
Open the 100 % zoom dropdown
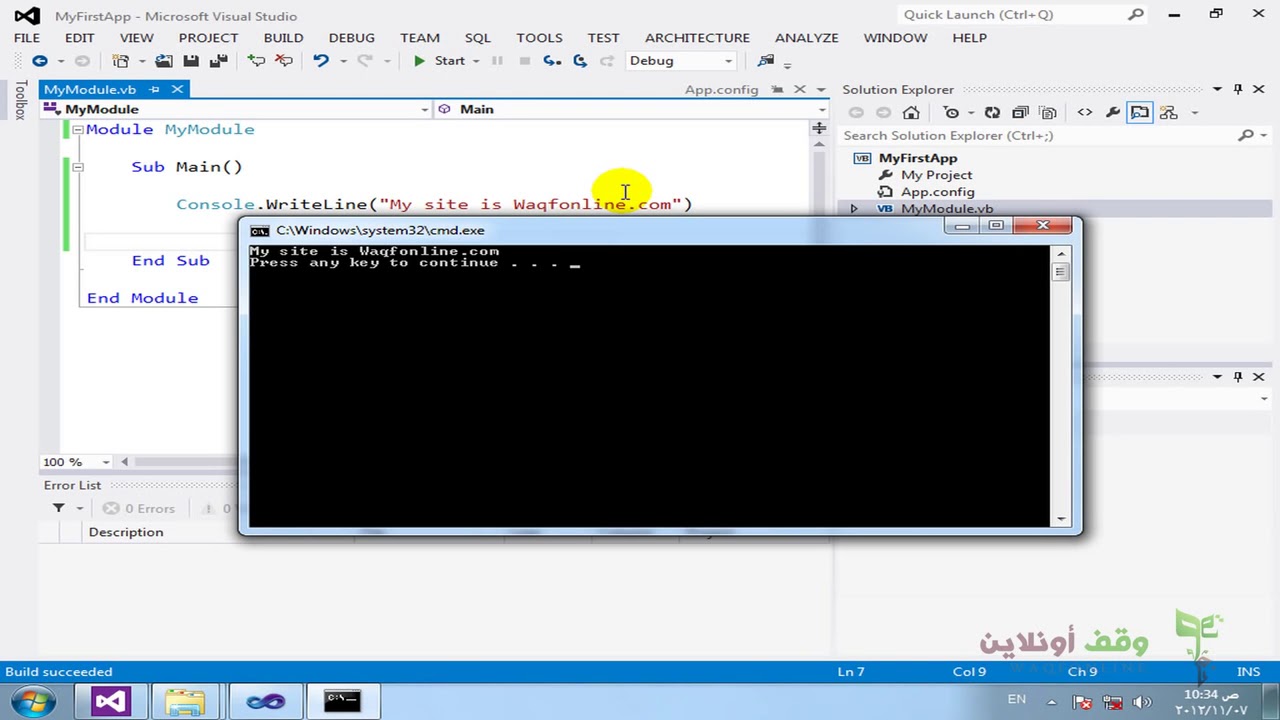[104, 462]
